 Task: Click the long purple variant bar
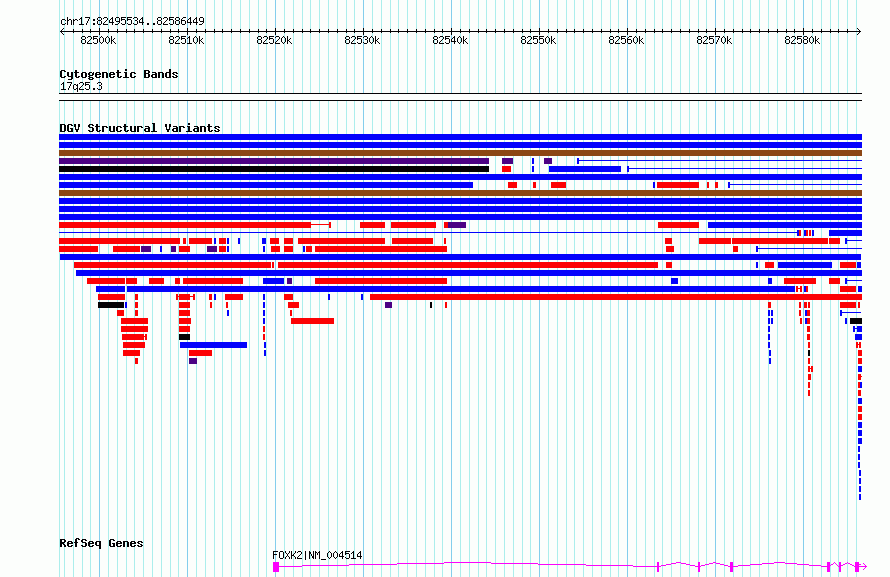pyautogui.click(x=274, y=161)
